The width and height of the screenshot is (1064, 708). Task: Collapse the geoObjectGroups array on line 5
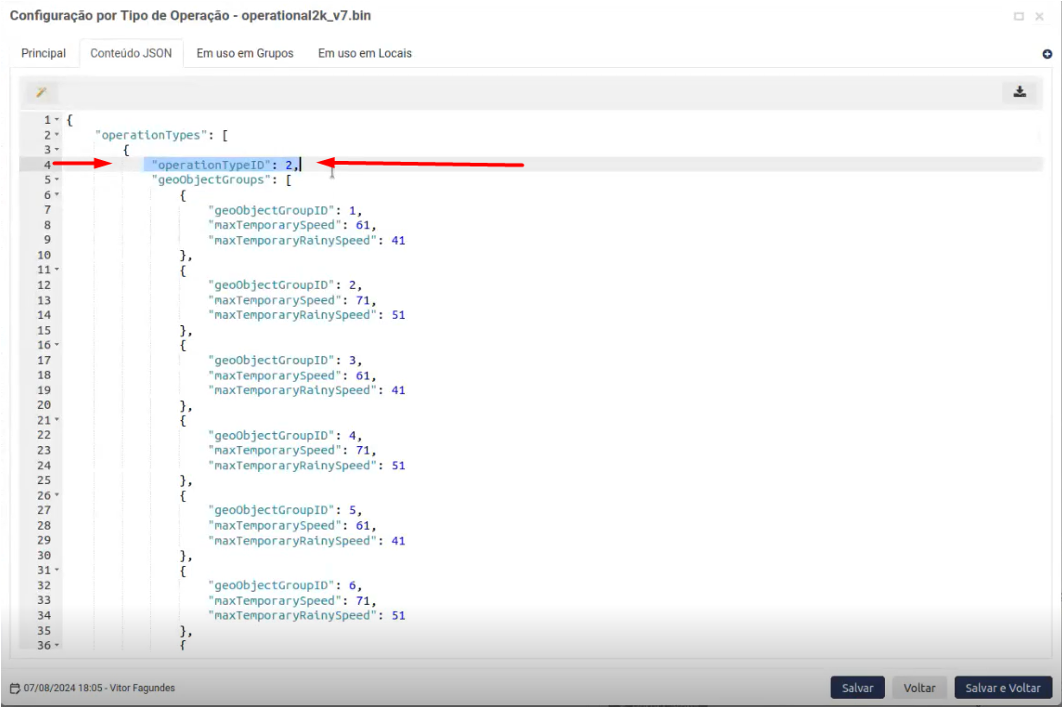57,180
